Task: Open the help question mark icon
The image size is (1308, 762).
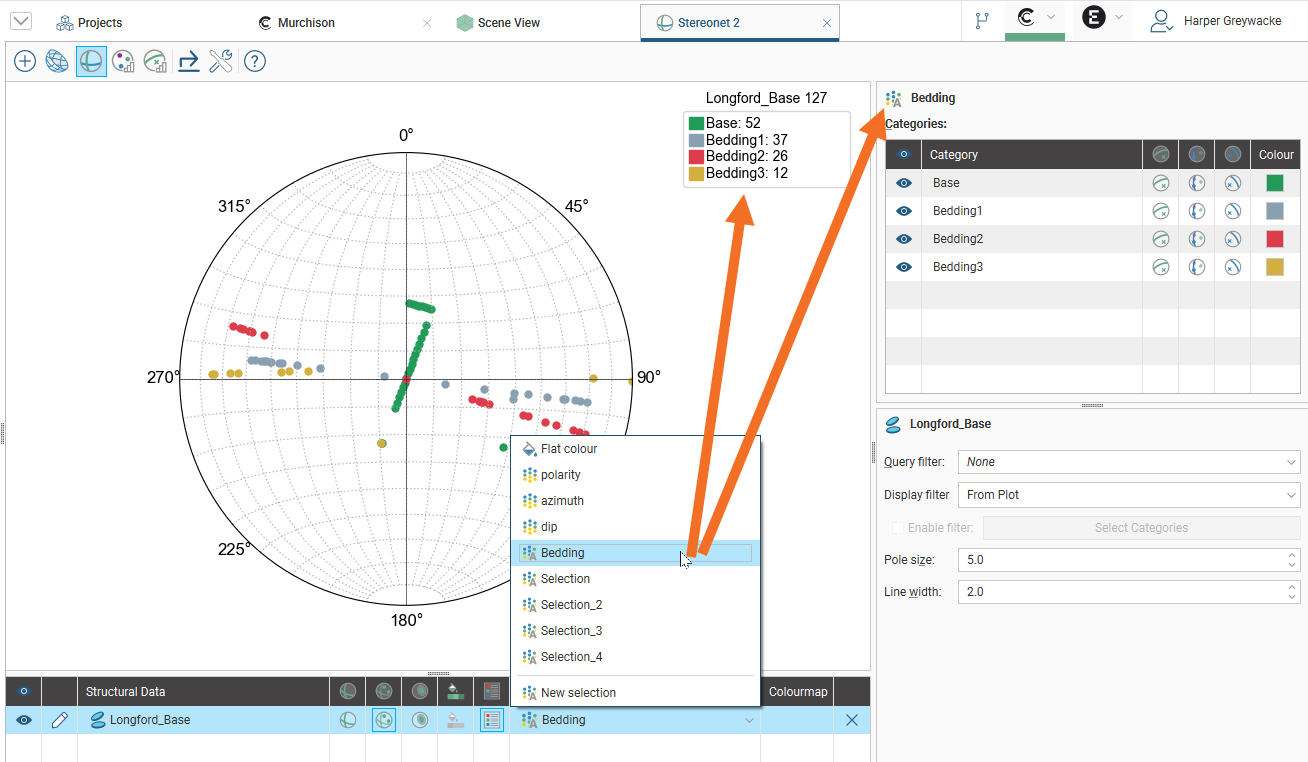Action: point(255,62)
